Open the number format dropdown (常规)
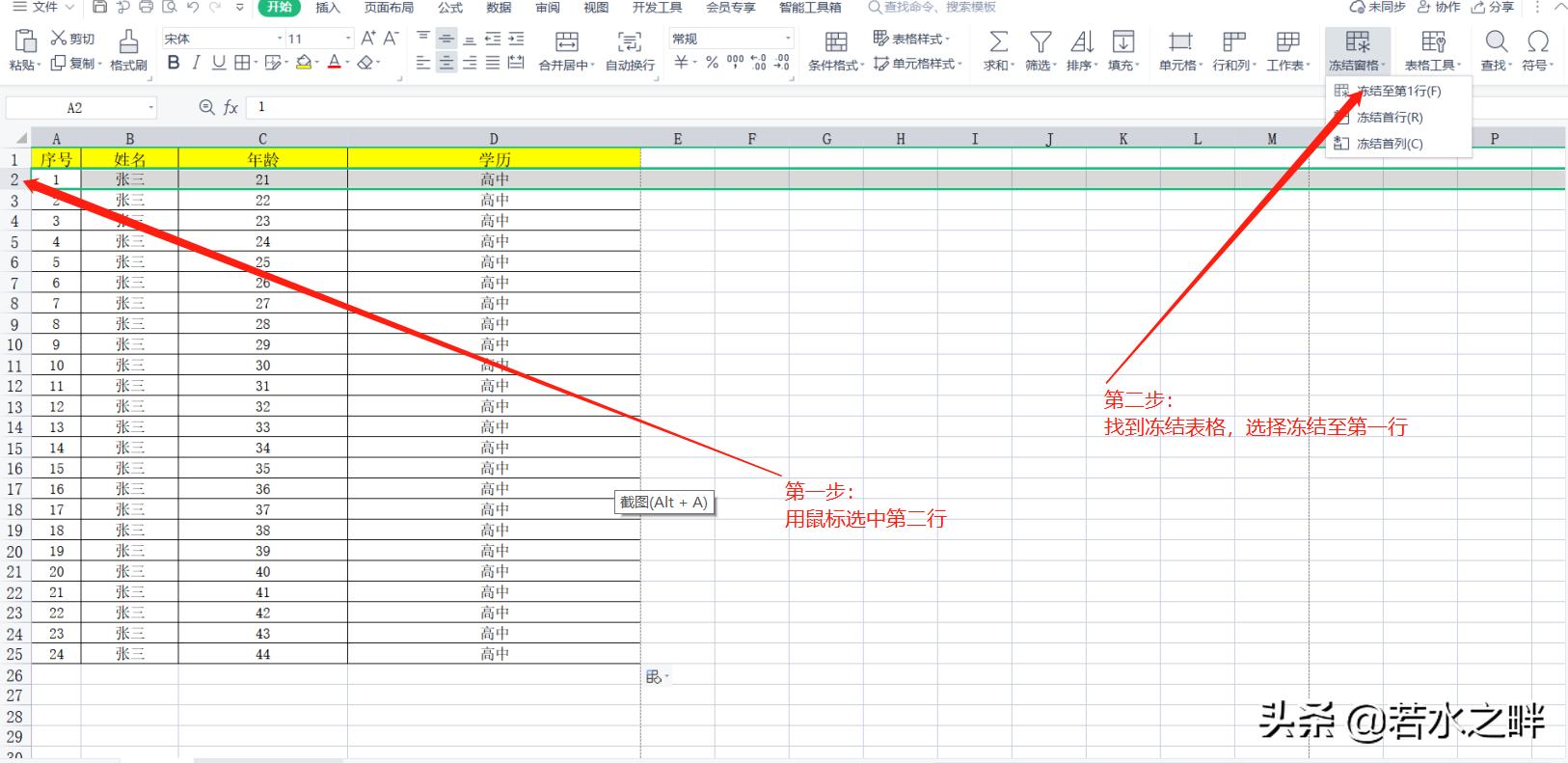Screen dimensions: 1568x763 (x=788, y=39)
